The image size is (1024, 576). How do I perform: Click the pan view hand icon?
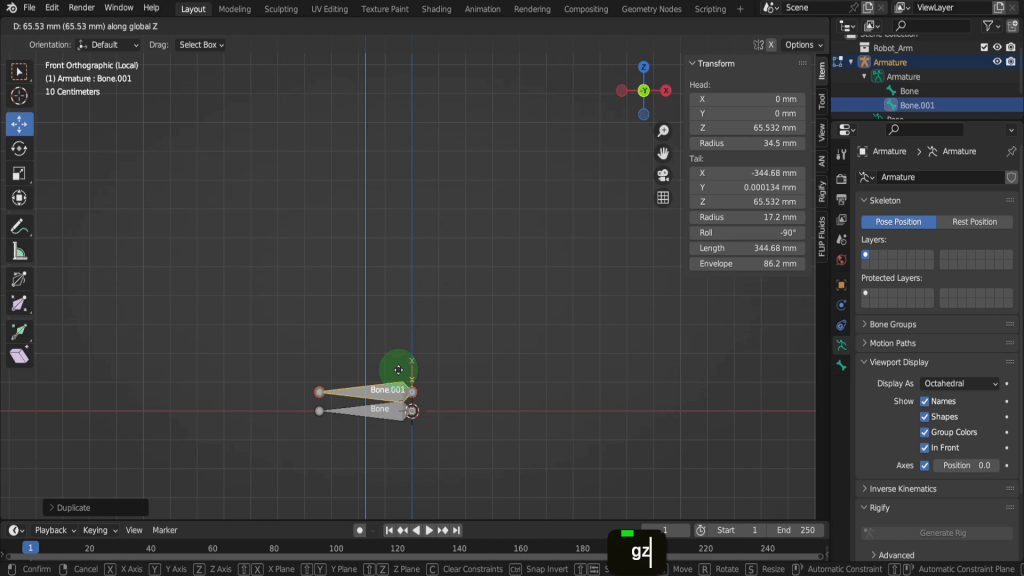click(x=663, y=153)
